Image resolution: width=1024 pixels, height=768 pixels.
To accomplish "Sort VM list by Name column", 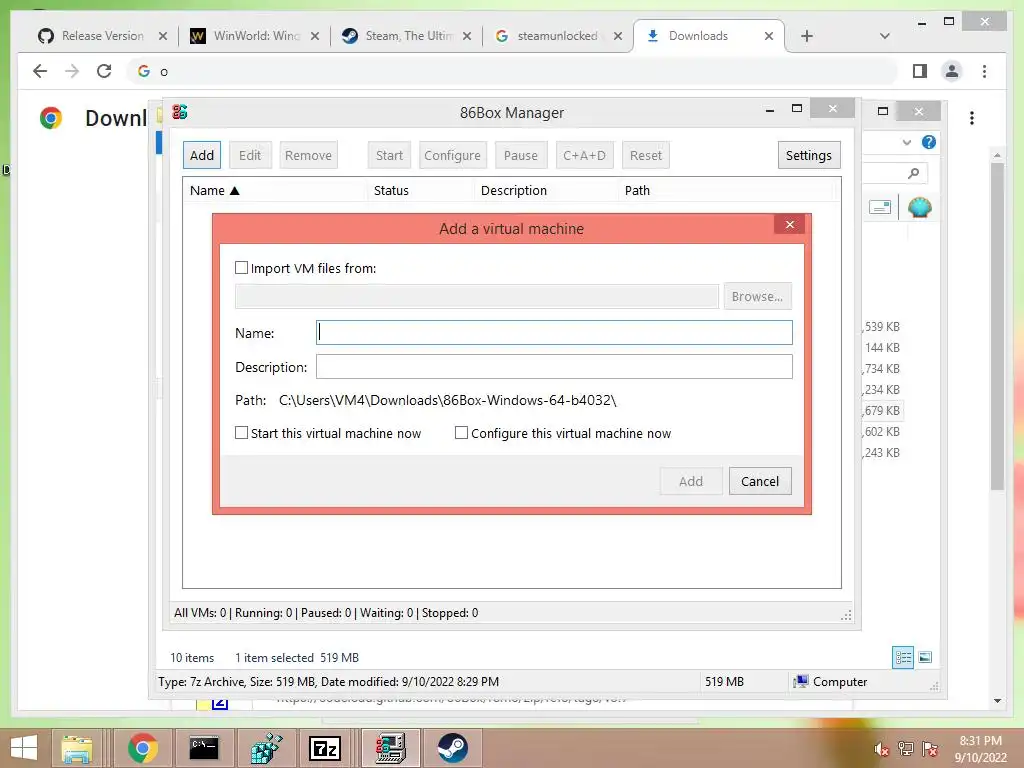I will (274, 191).
